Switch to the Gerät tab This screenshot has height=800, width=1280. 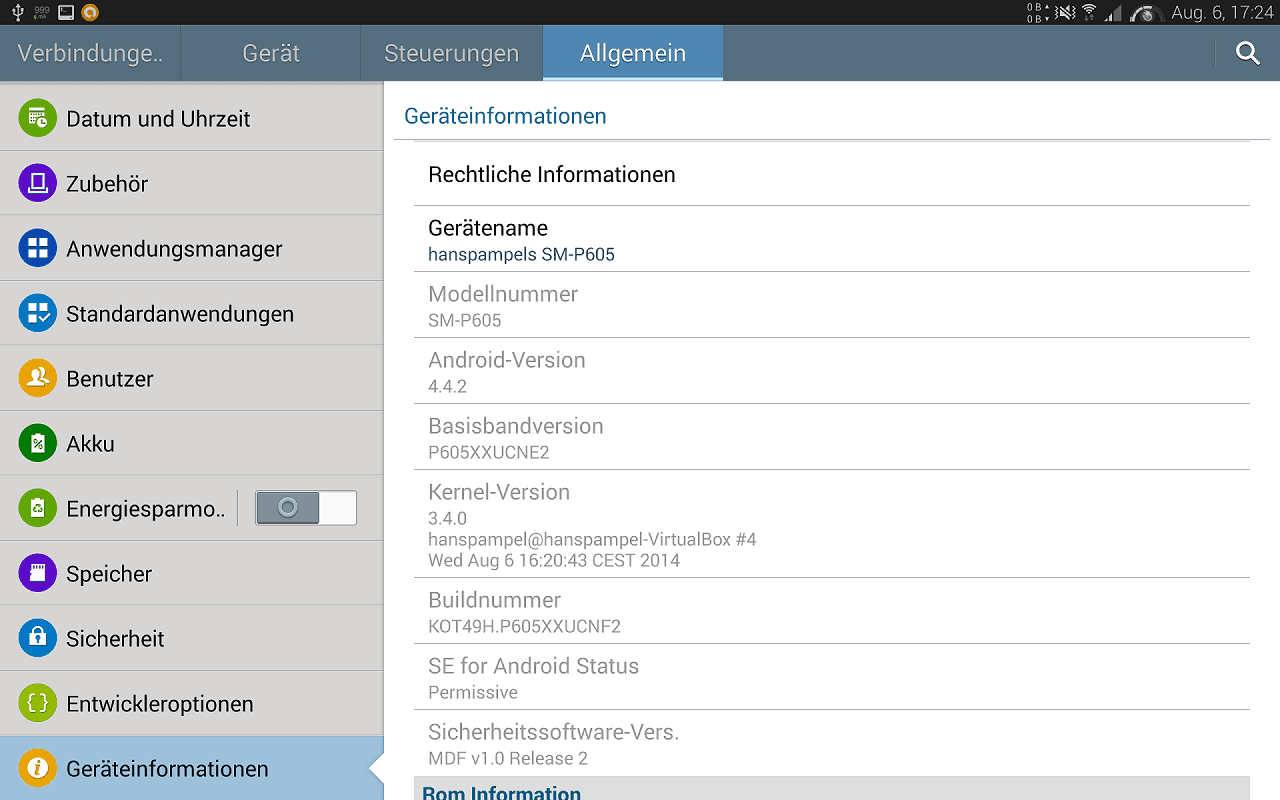271,53
